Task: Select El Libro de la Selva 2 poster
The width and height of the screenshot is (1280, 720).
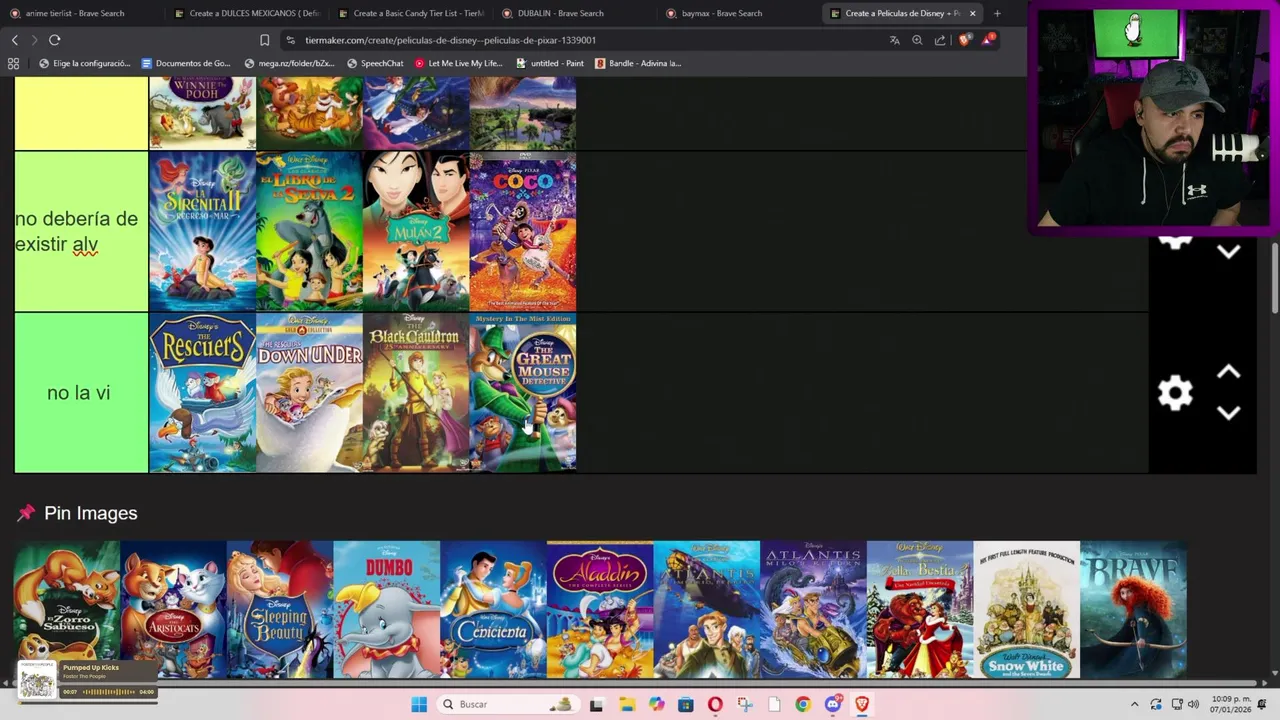Action: 310,232
